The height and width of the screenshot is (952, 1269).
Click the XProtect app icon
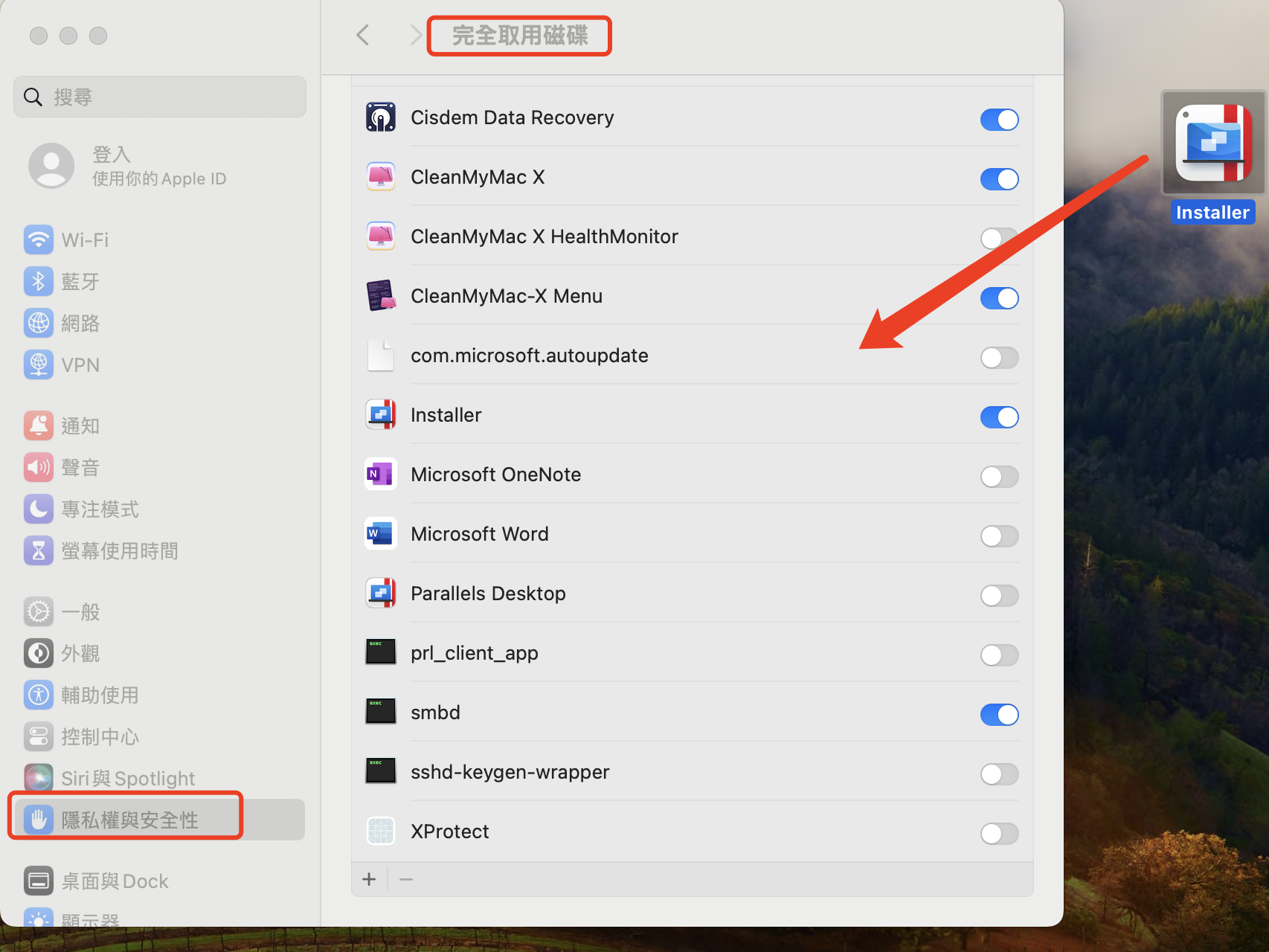pyautogui.click(x=381, y=832)
